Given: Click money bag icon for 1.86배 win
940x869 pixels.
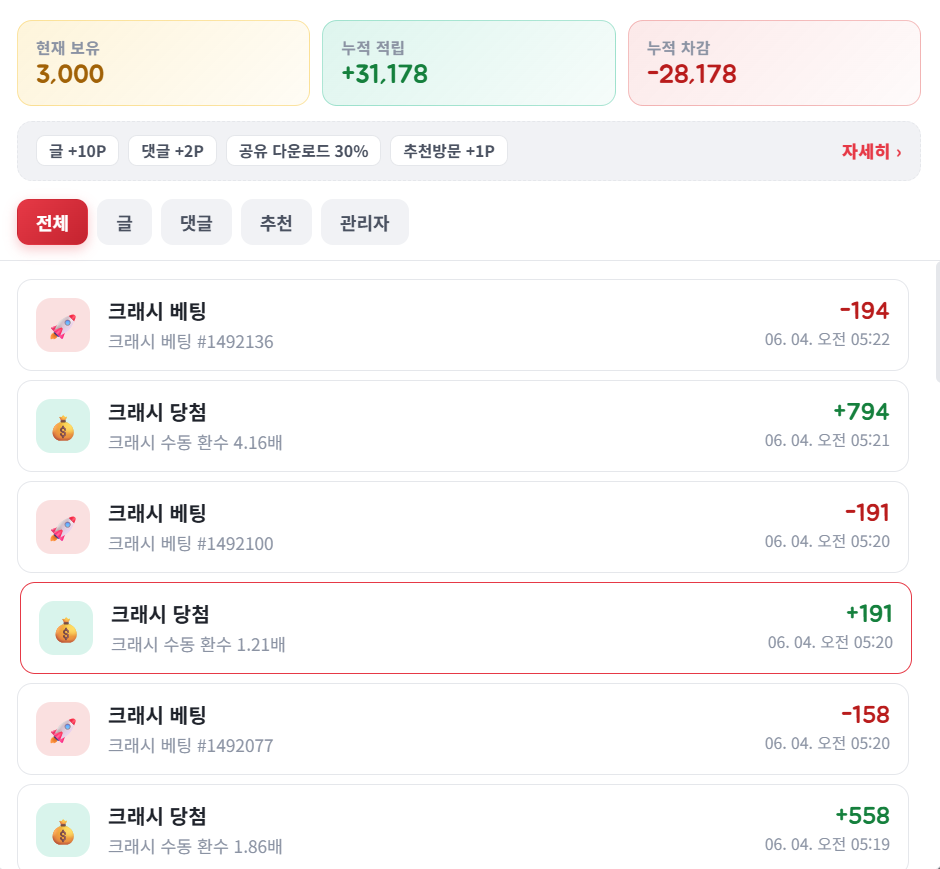Looking at the screenshot, I should coord(63,830).
